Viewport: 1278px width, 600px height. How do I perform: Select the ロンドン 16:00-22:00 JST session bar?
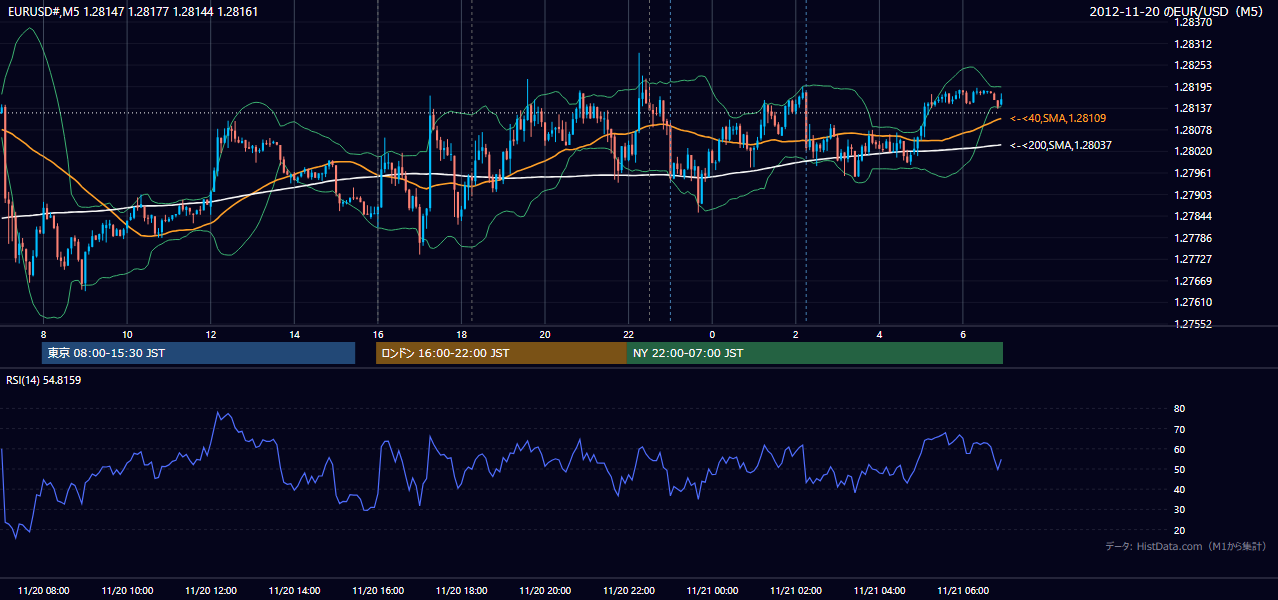(501, 353)
